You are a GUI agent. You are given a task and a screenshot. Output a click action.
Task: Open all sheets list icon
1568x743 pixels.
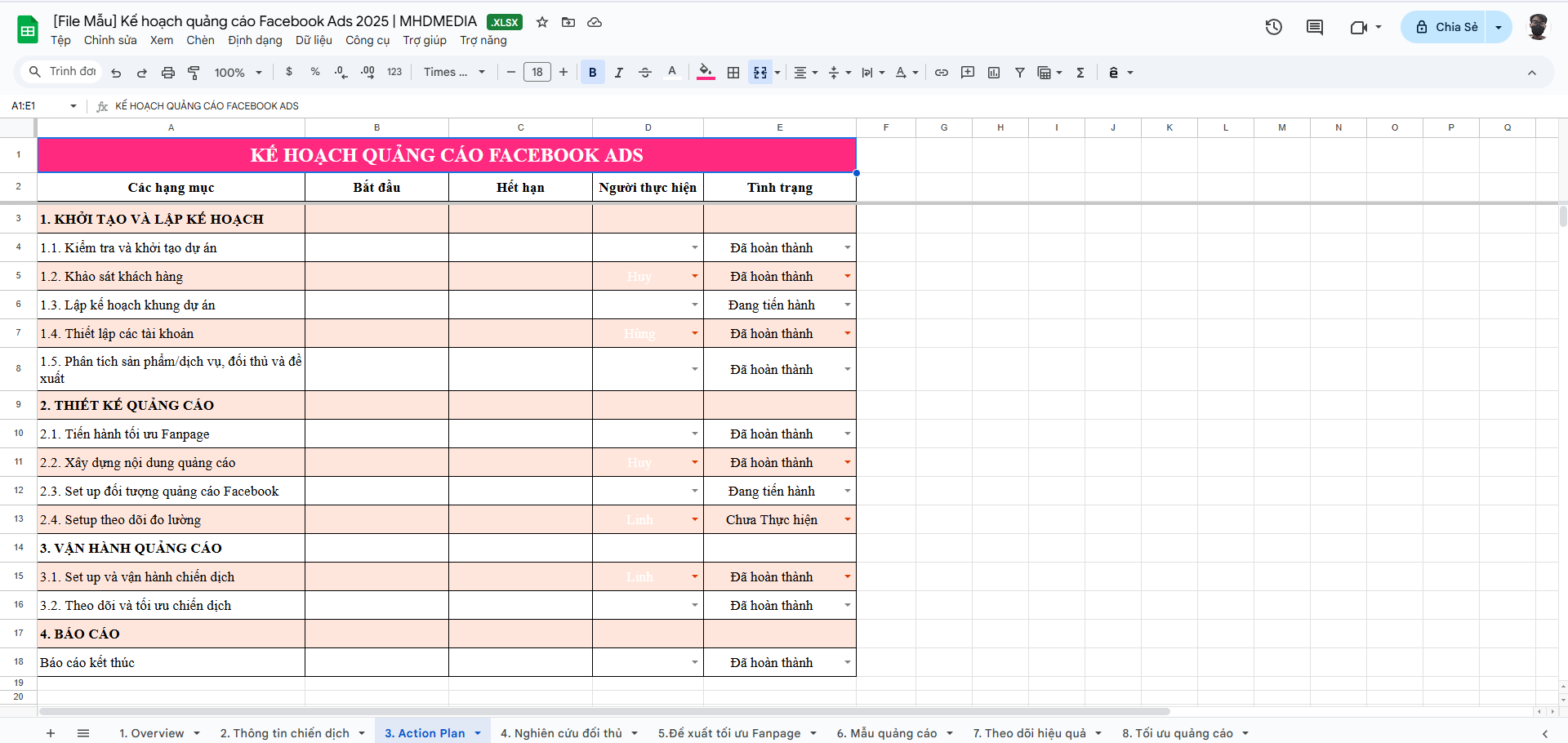[x=83, y=733]
